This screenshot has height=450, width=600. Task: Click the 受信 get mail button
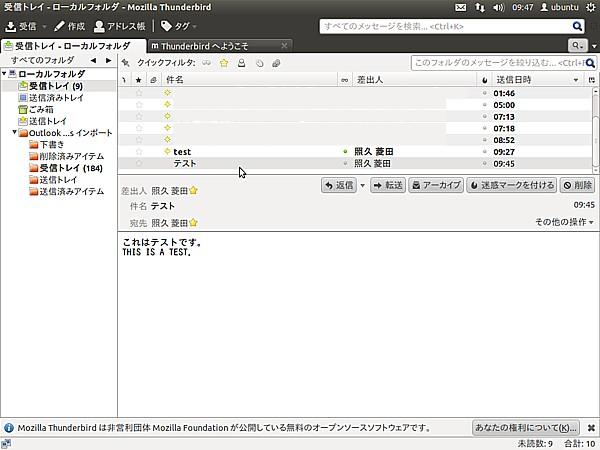(x=21, y=26)
